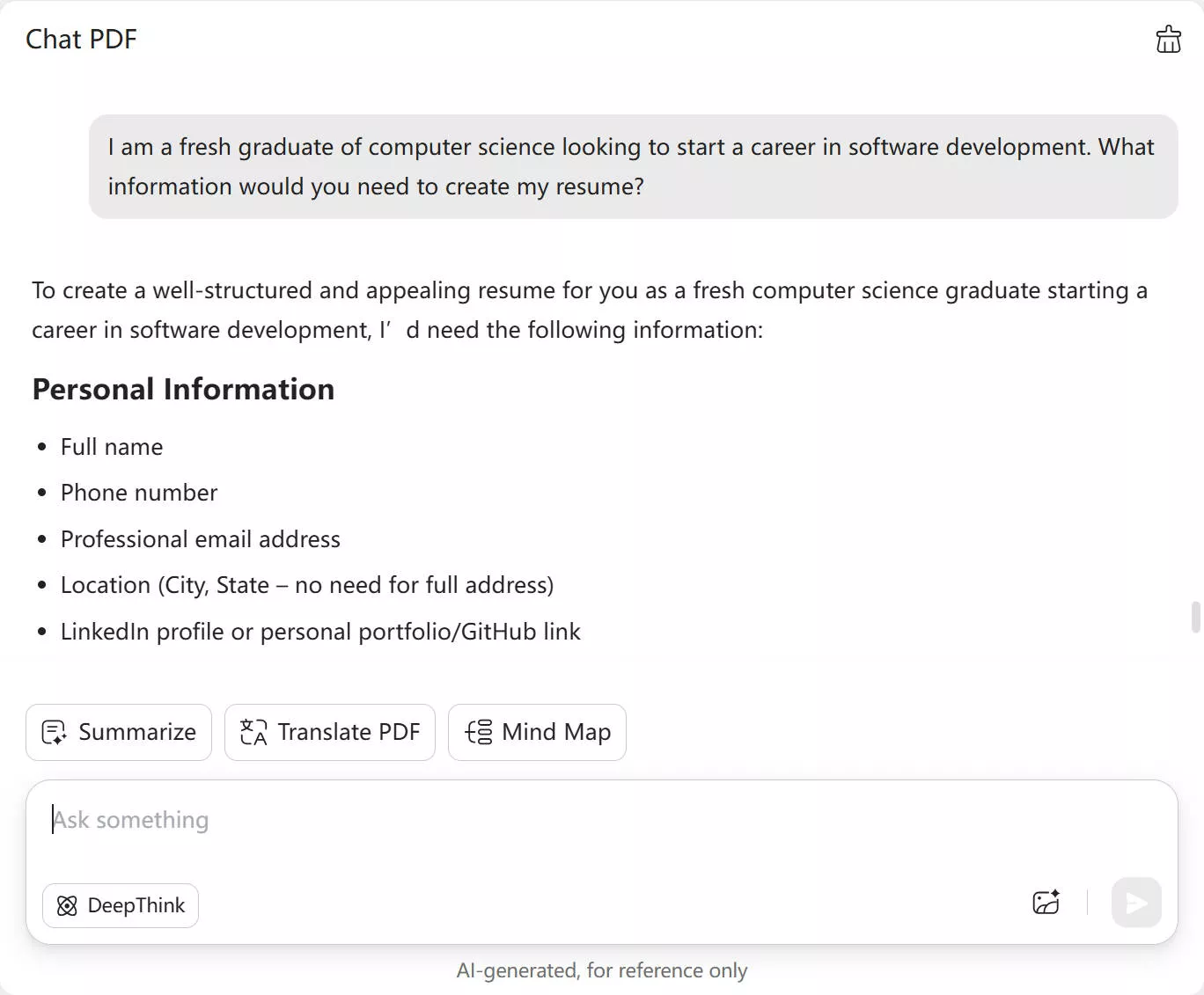This screenshot has height=995, width=1204.
Task: Open the Mind Map action
Action: click(537, 732)
